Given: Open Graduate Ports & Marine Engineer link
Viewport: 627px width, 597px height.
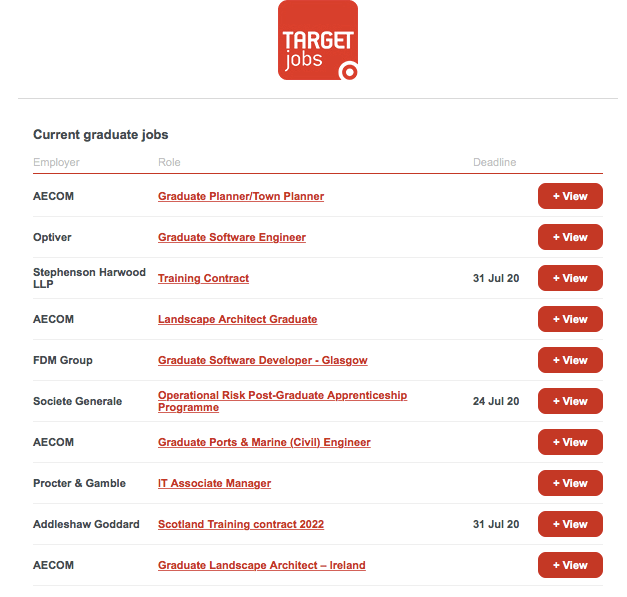Looking at the screenshot, I should point(264,443).
